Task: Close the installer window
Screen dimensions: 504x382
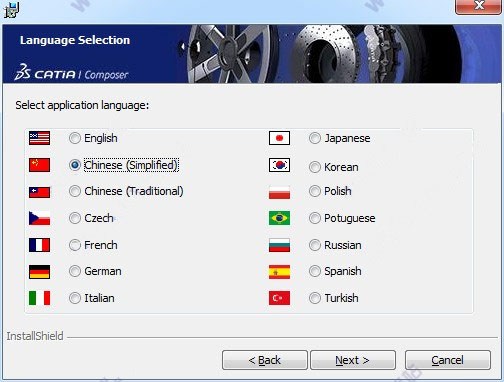Action: click(479, 6)
